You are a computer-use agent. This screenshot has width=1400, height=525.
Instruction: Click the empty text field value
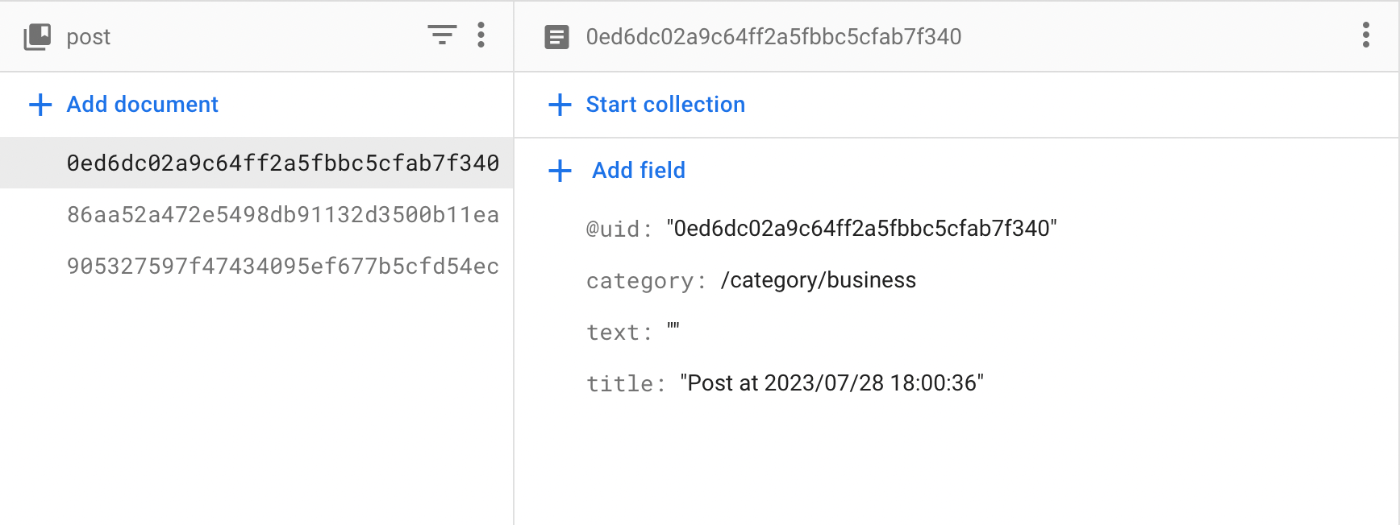click(673, 331)
